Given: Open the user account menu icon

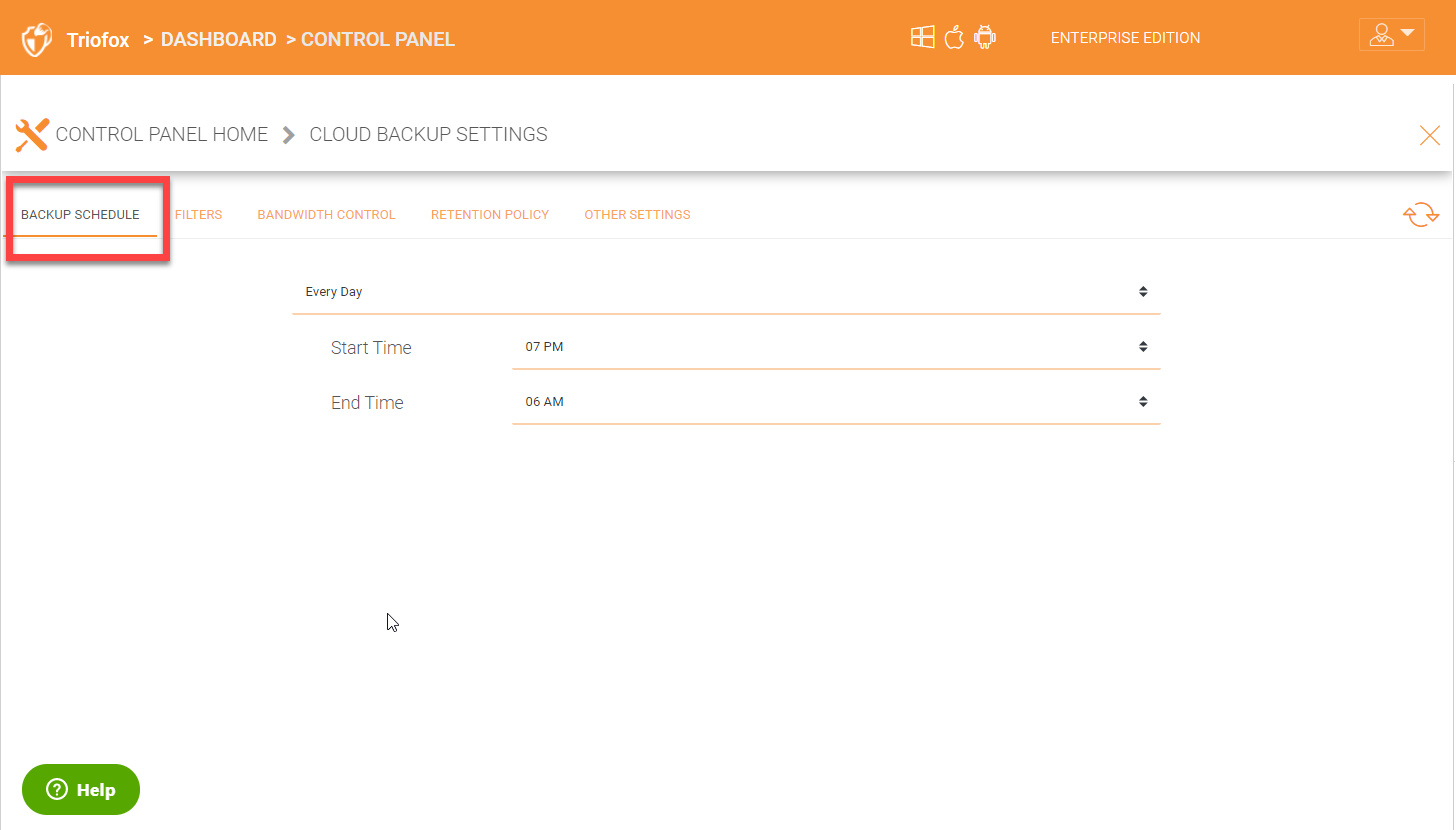Looking at the screenshot, I should tap(1392, 34).
